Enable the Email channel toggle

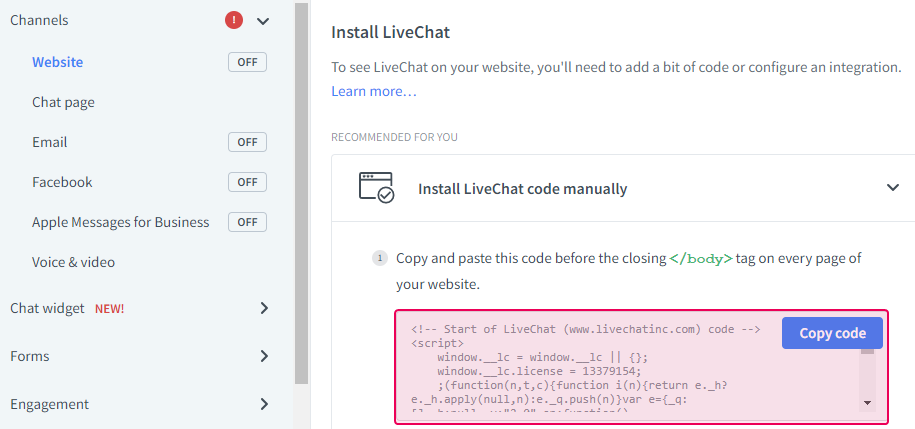[x=247, y=142]
